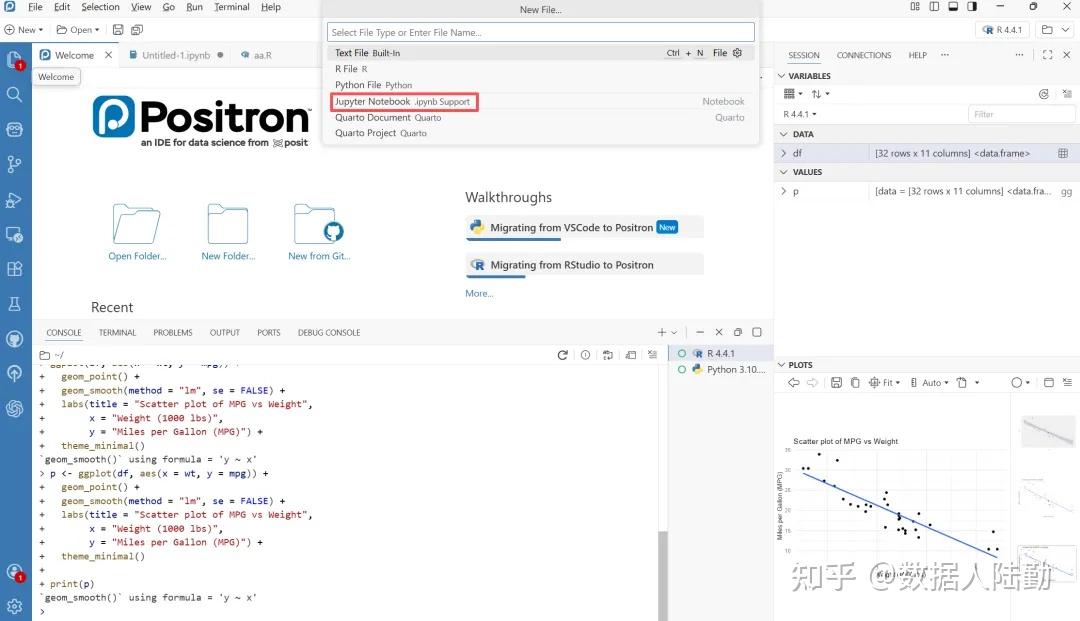Expand the p variable row

(x=783, y=191)
